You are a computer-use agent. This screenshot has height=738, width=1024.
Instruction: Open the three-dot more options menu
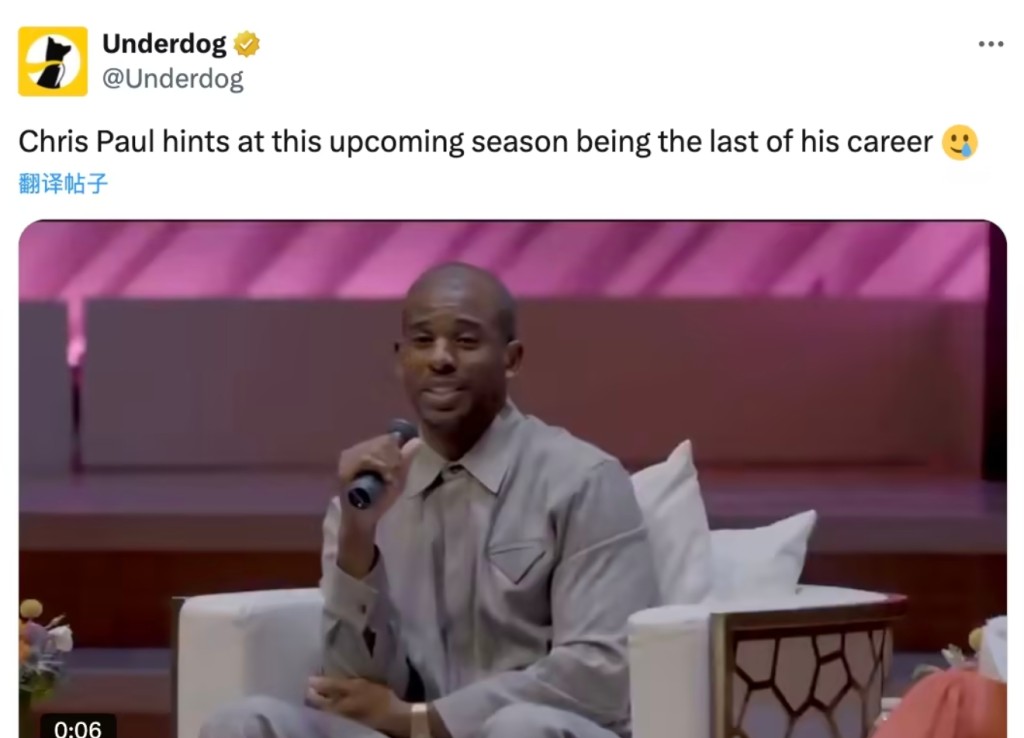[991, 44]
